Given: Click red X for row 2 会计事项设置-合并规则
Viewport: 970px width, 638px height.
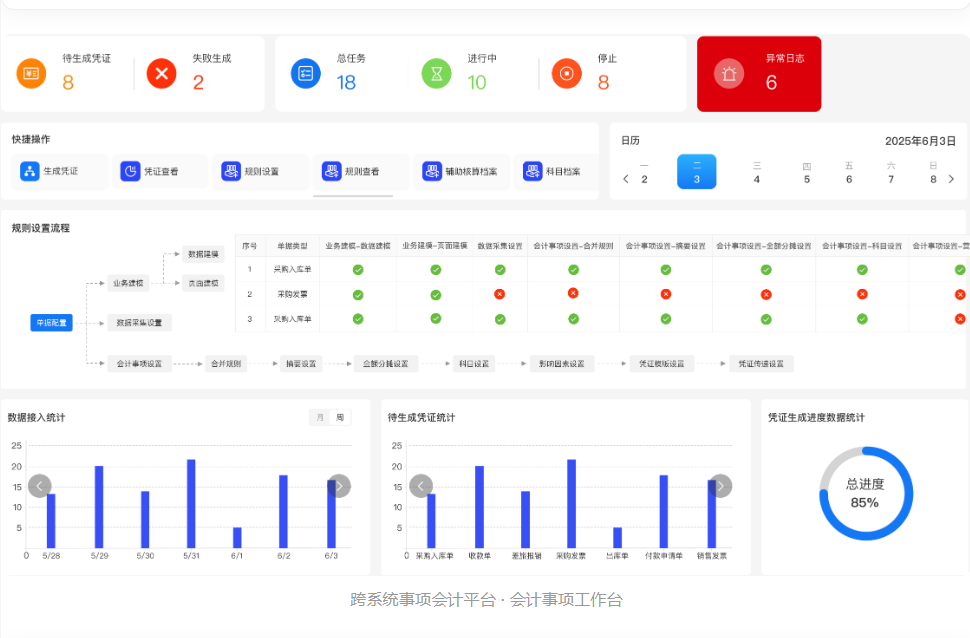Looking at the screenshot, I should coord(573,293).
